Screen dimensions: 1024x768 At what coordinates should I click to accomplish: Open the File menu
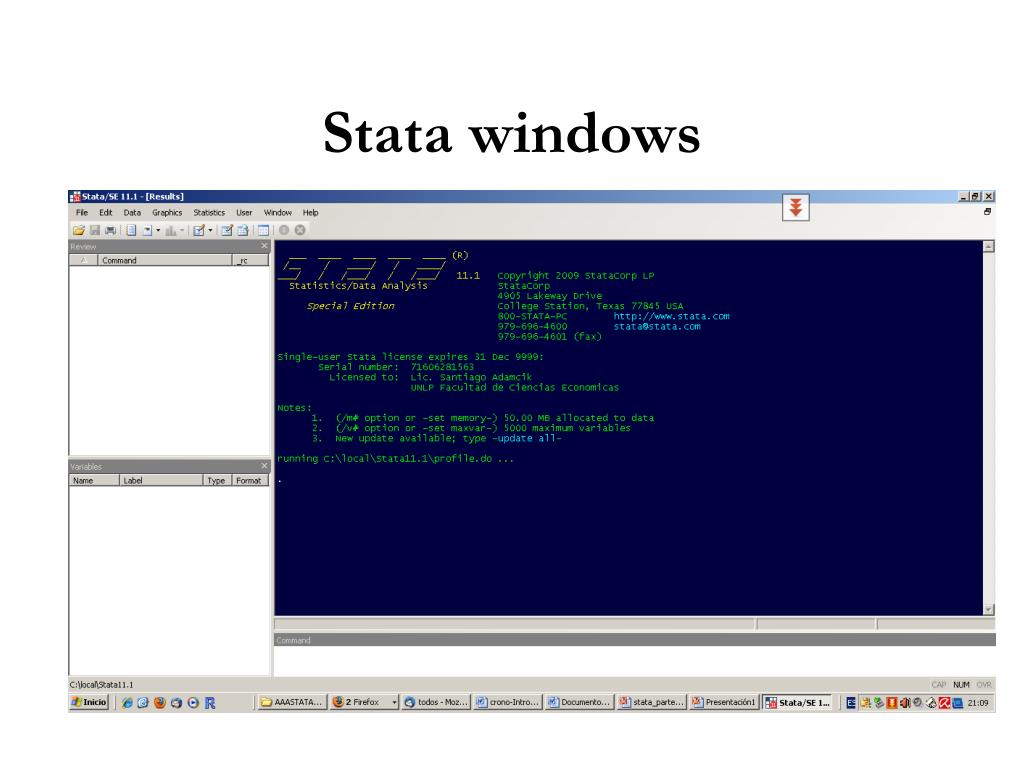click(x=82, y=212)
